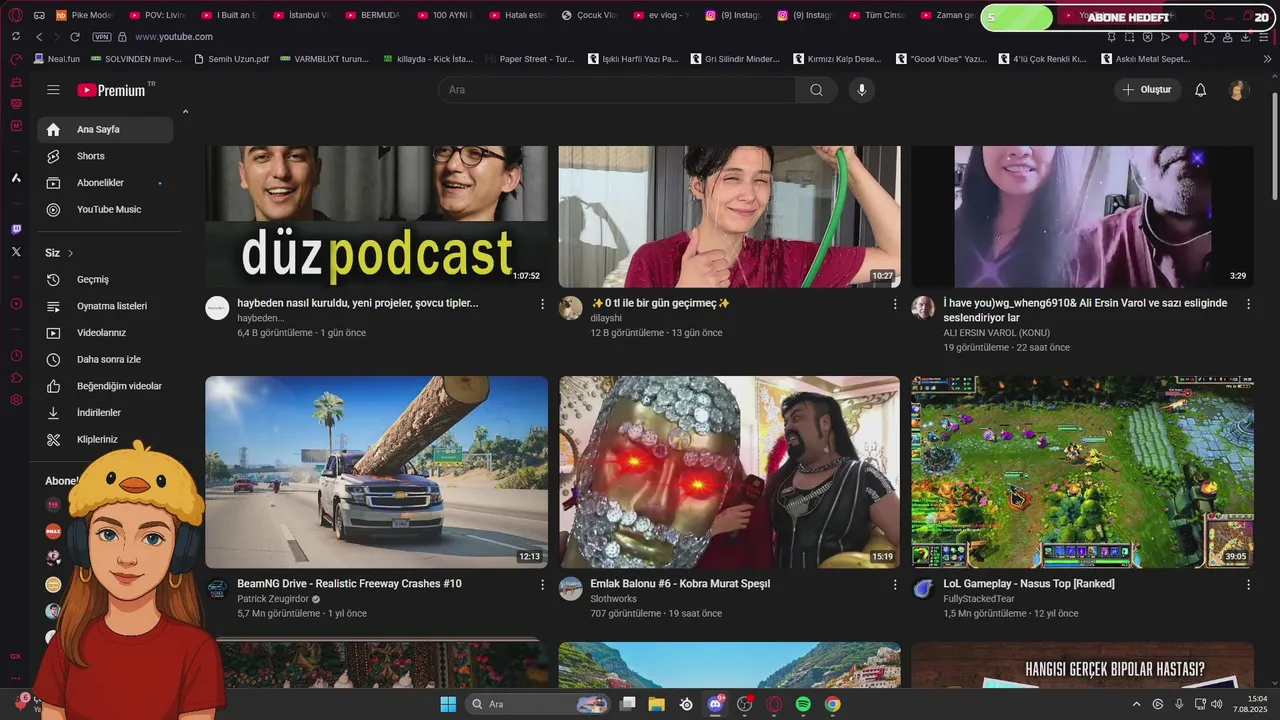The width and height of the screenshot is (1280, 720).
Task: Switch to the İstanbul V tab
Action: click(300, 15)
